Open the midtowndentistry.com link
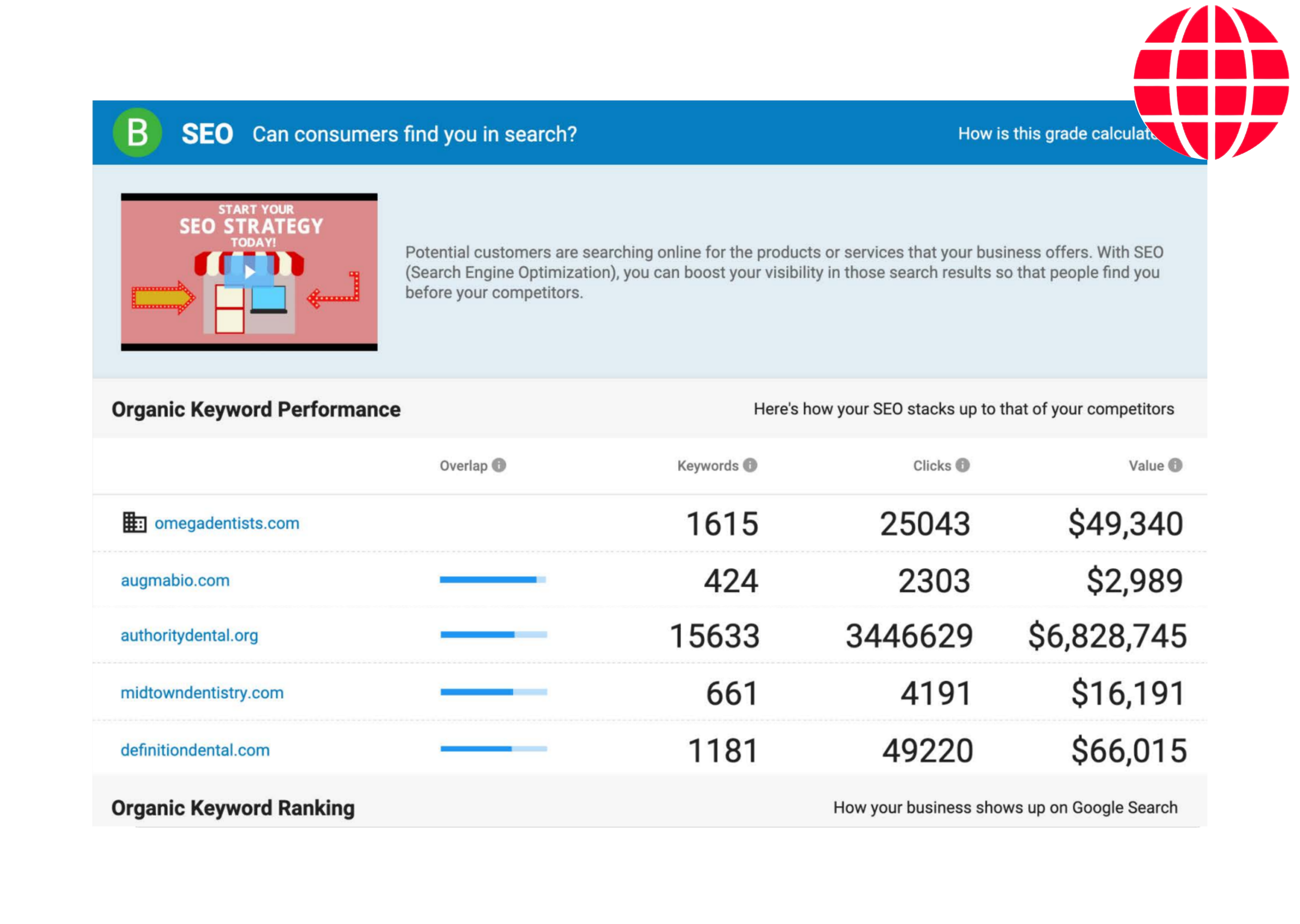 201,693
